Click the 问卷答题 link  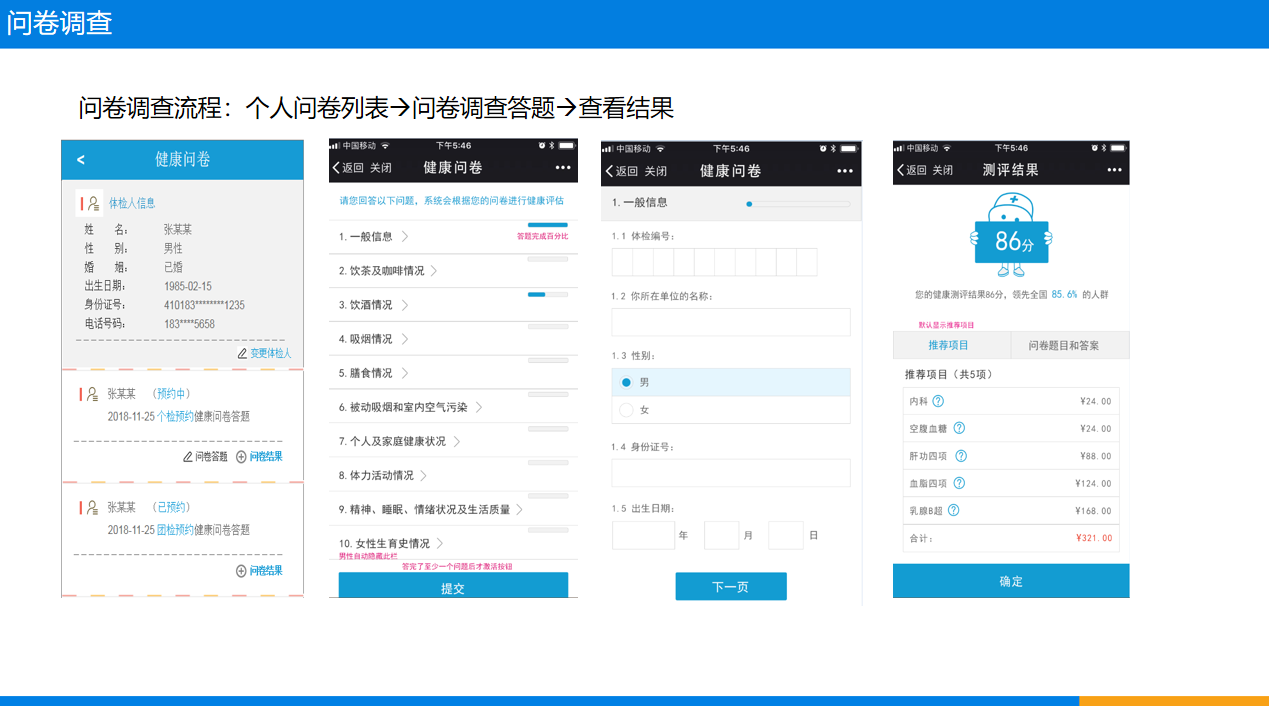211,456
